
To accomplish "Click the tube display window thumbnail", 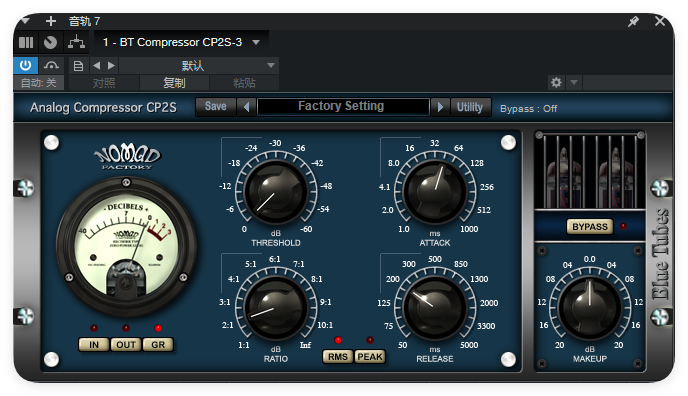I will 590,171.
